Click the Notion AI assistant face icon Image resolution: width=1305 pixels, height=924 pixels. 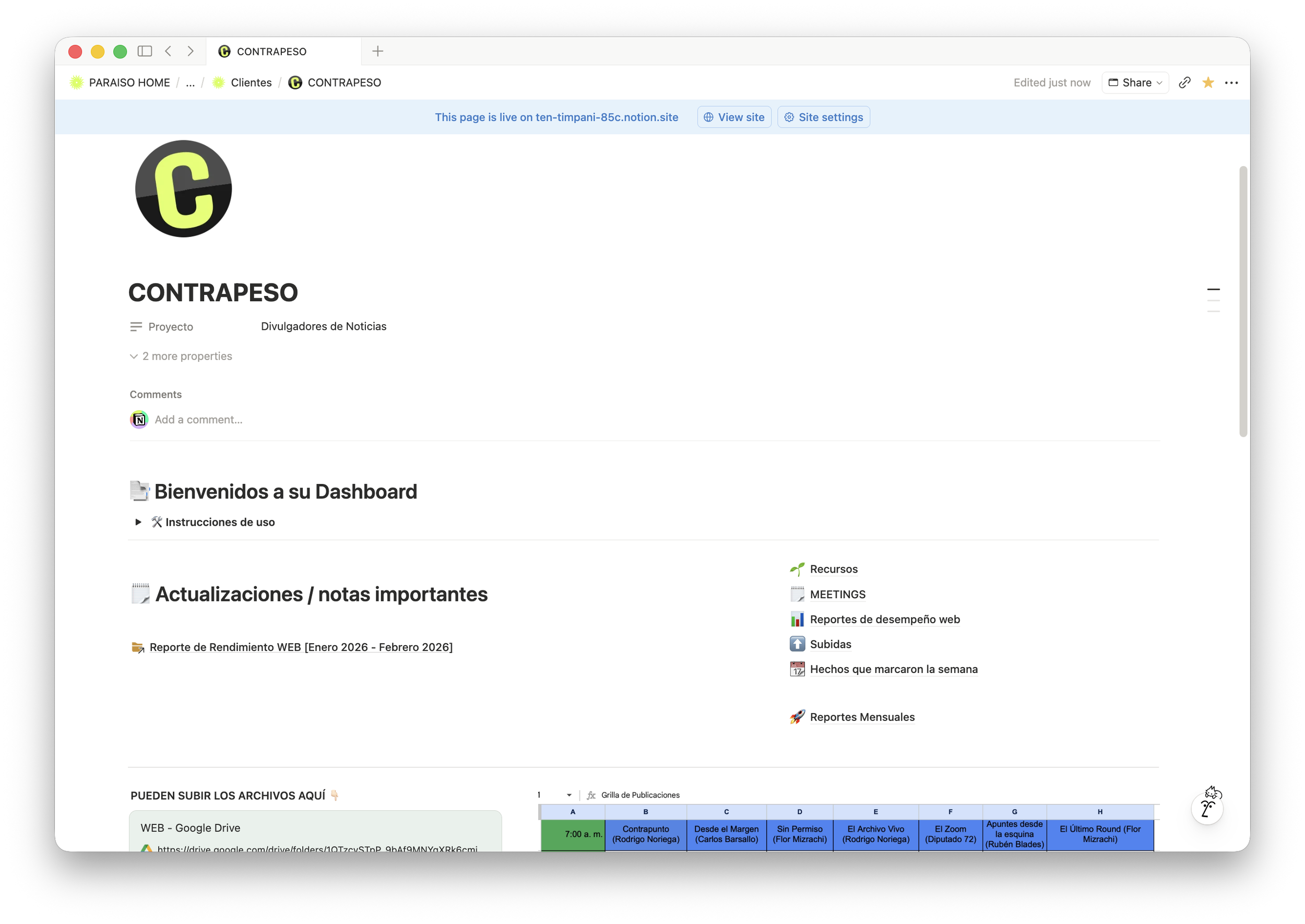pos(1207,808)
